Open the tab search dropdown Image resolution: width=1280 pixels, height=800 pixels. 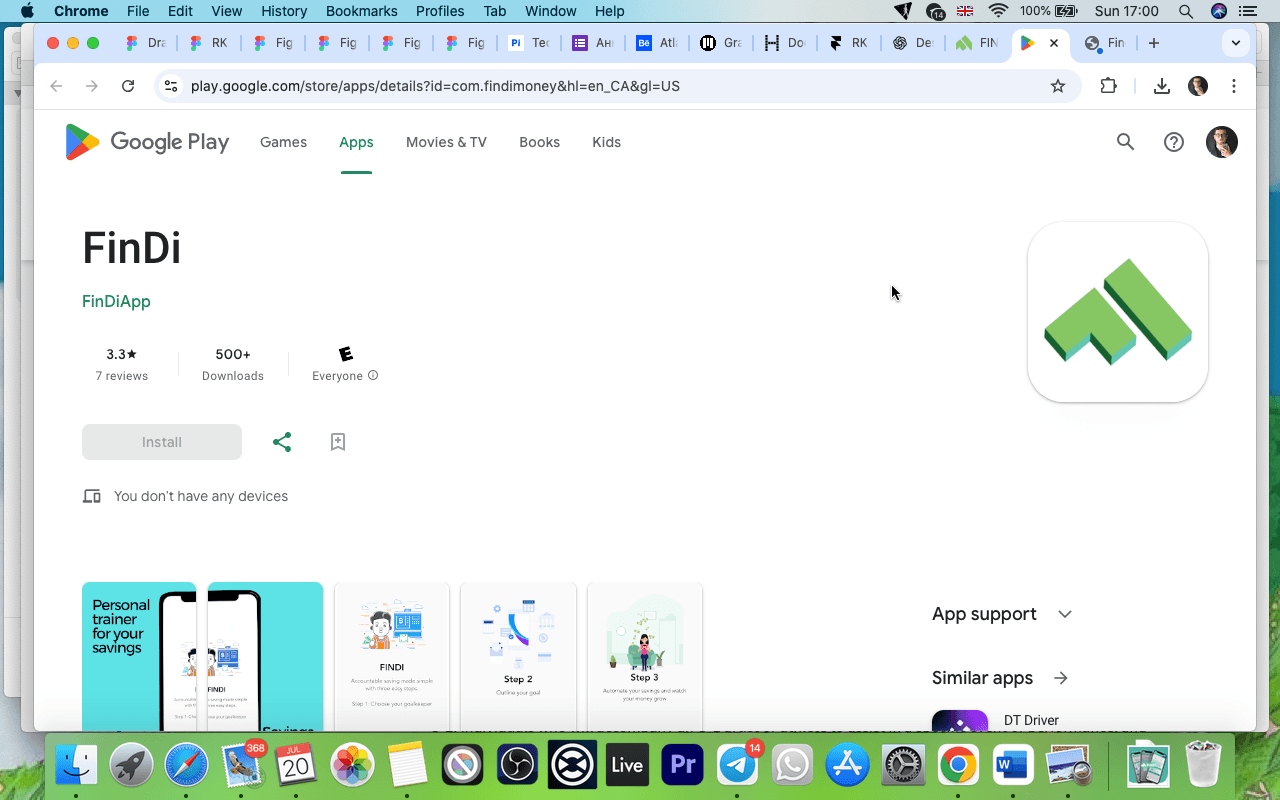pos(1236,43)
